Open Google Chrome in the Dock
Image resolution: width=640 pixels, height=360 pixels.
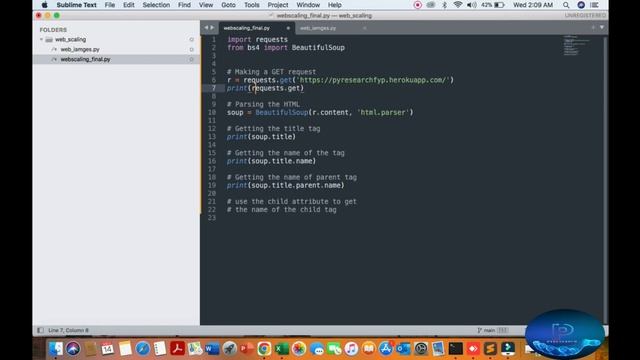pos(264,349)
